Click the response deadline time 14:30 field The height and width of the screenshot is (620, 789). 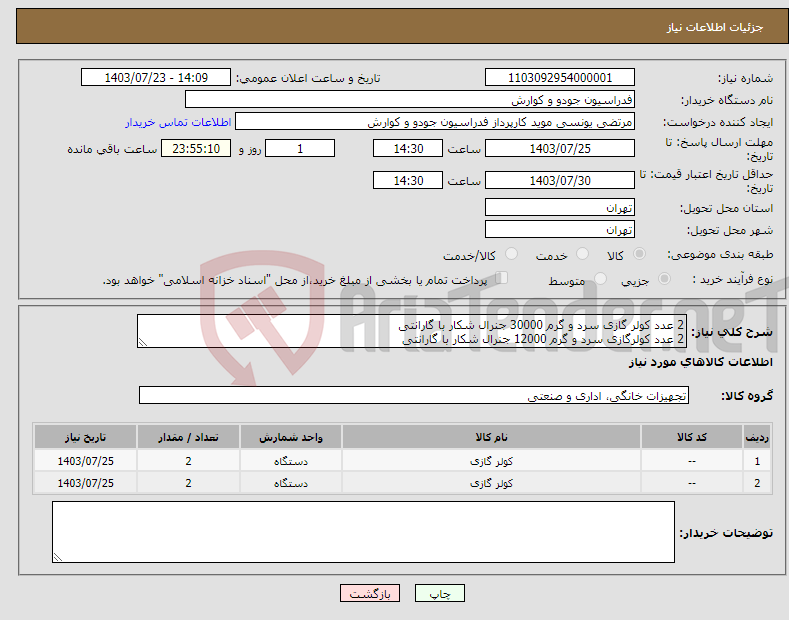(x=408, y=148)
